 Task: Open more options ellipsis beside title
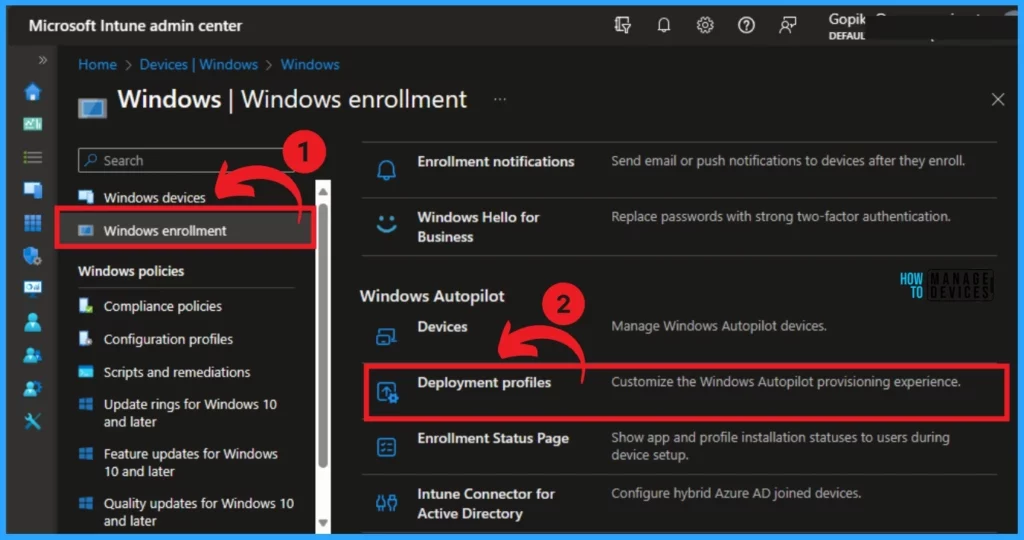tap(500, 100)
